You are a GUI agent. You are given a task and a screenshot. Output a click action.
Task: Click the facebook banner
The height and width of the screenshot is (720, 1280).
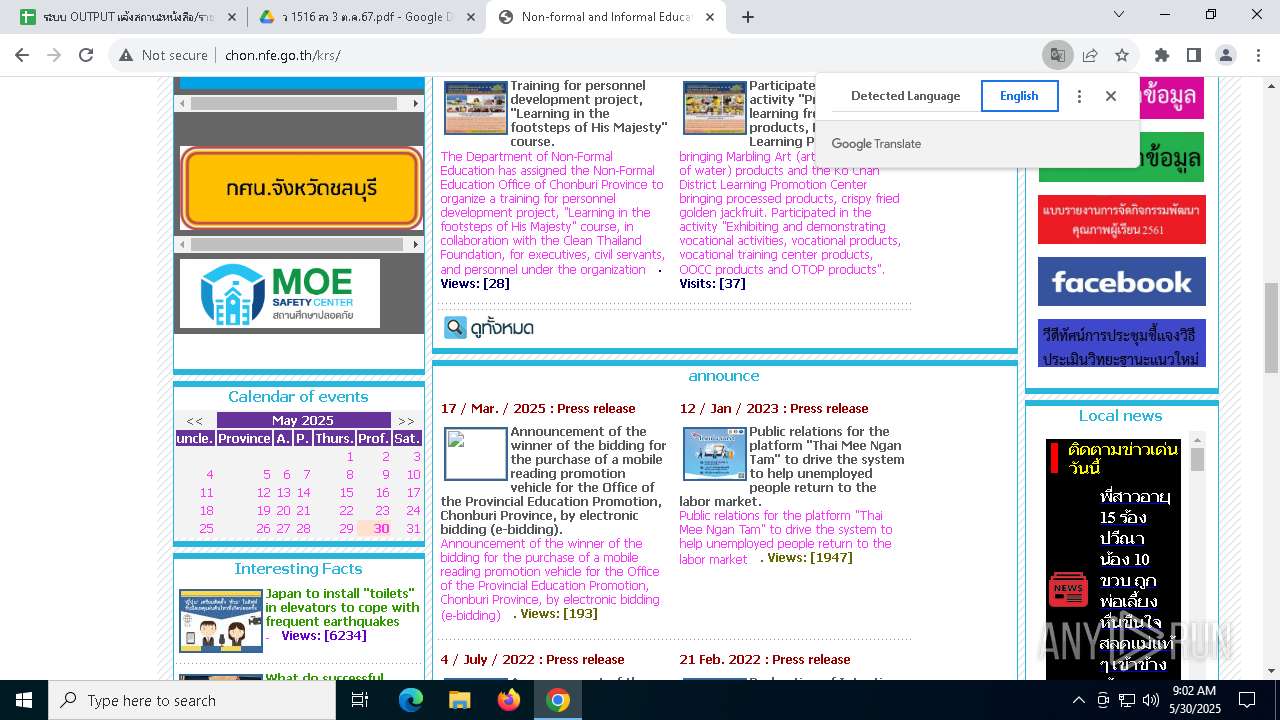(1121, 282)
